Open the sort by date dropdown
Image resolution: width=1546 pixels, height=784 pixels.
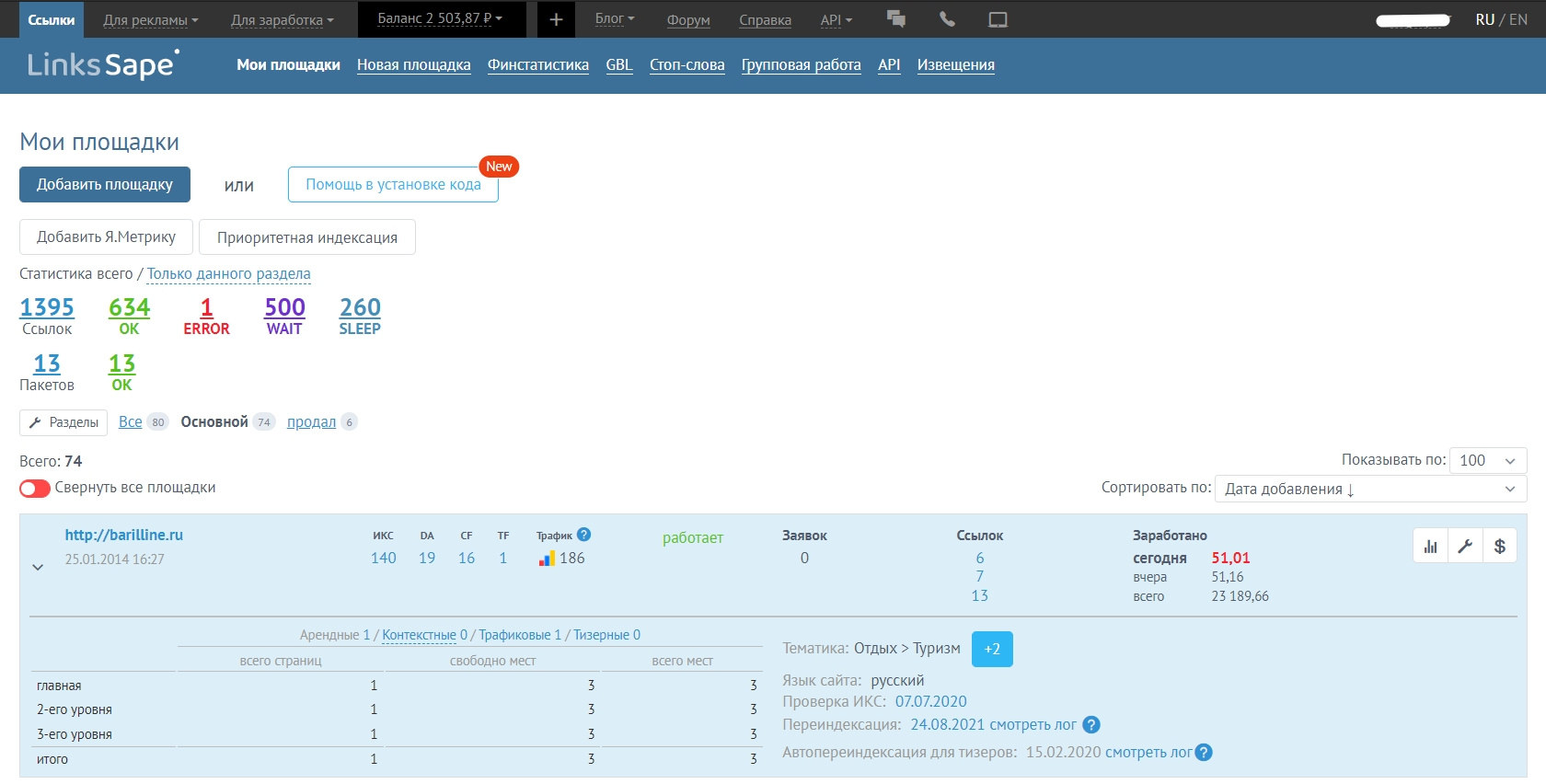pyautogui.click(x=1369, y=489)
